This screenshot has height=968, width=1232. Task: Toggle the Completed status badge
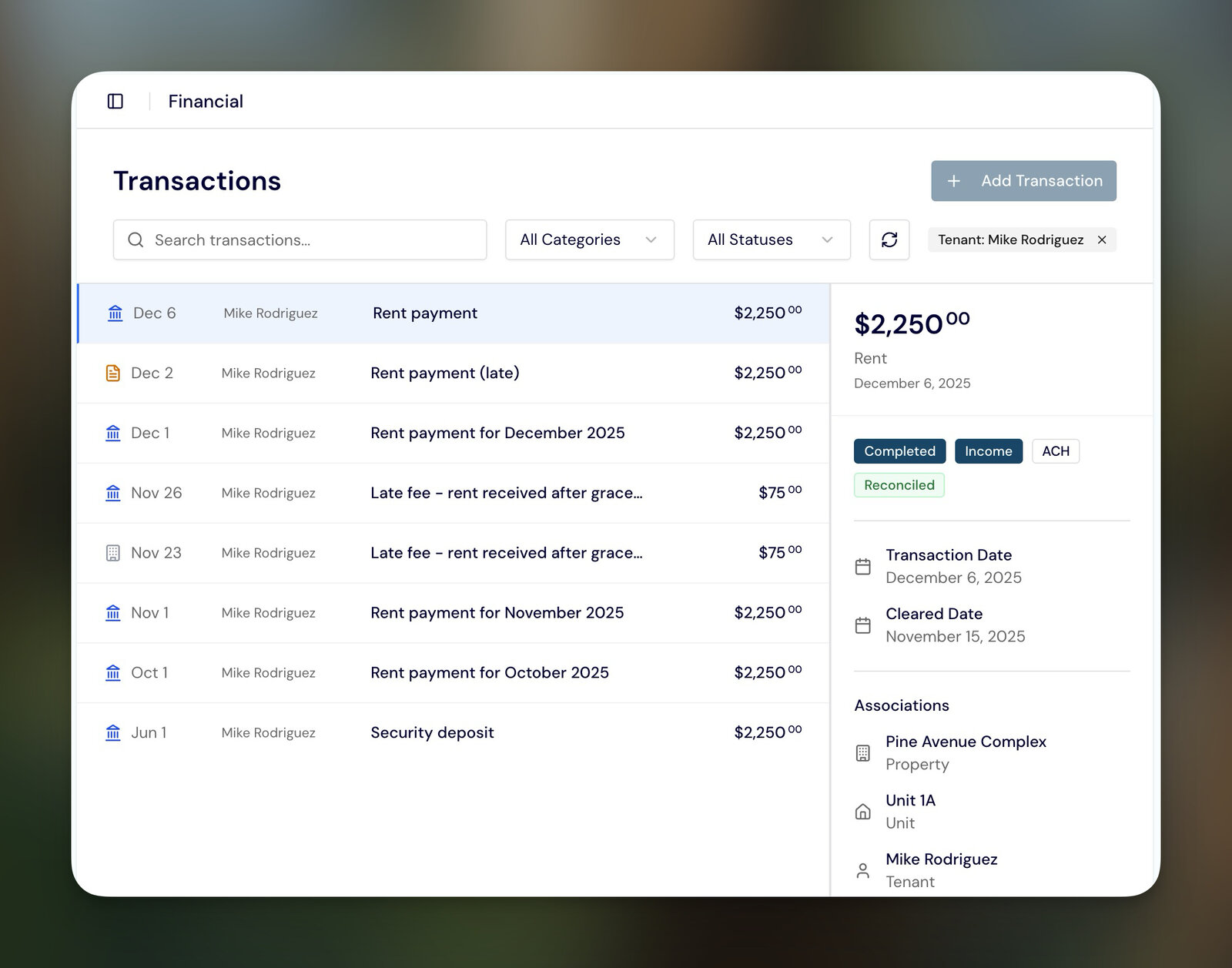(899, 451)
